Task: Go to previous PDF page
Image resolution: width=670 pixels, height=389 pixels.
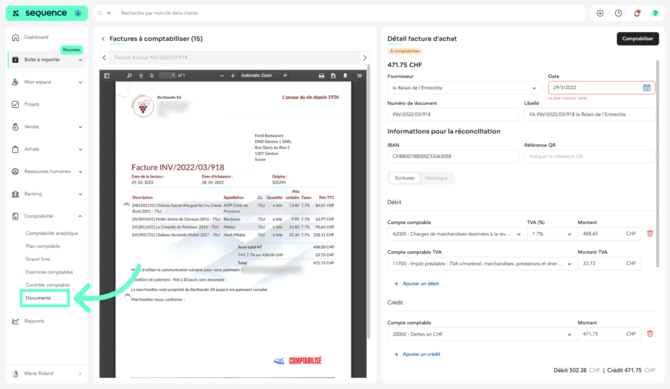Action: pyautogui.click(x=141, y=76)
